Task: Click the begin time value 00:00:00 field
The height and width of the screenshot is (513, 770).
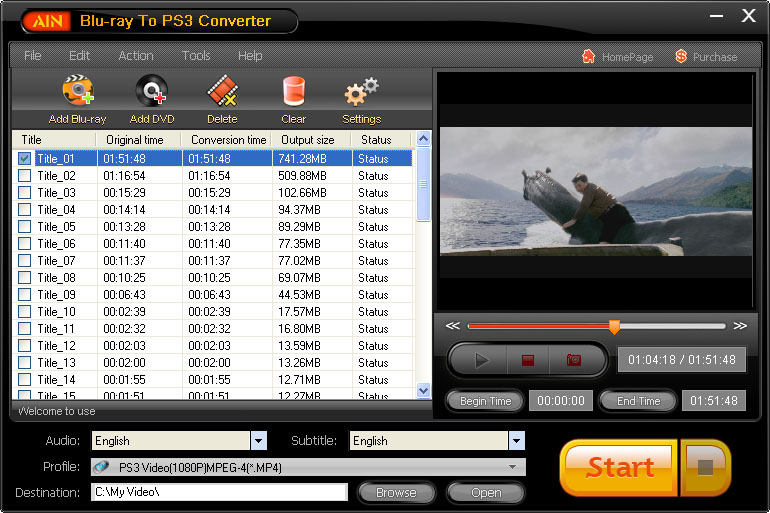Action: [561, 401]
